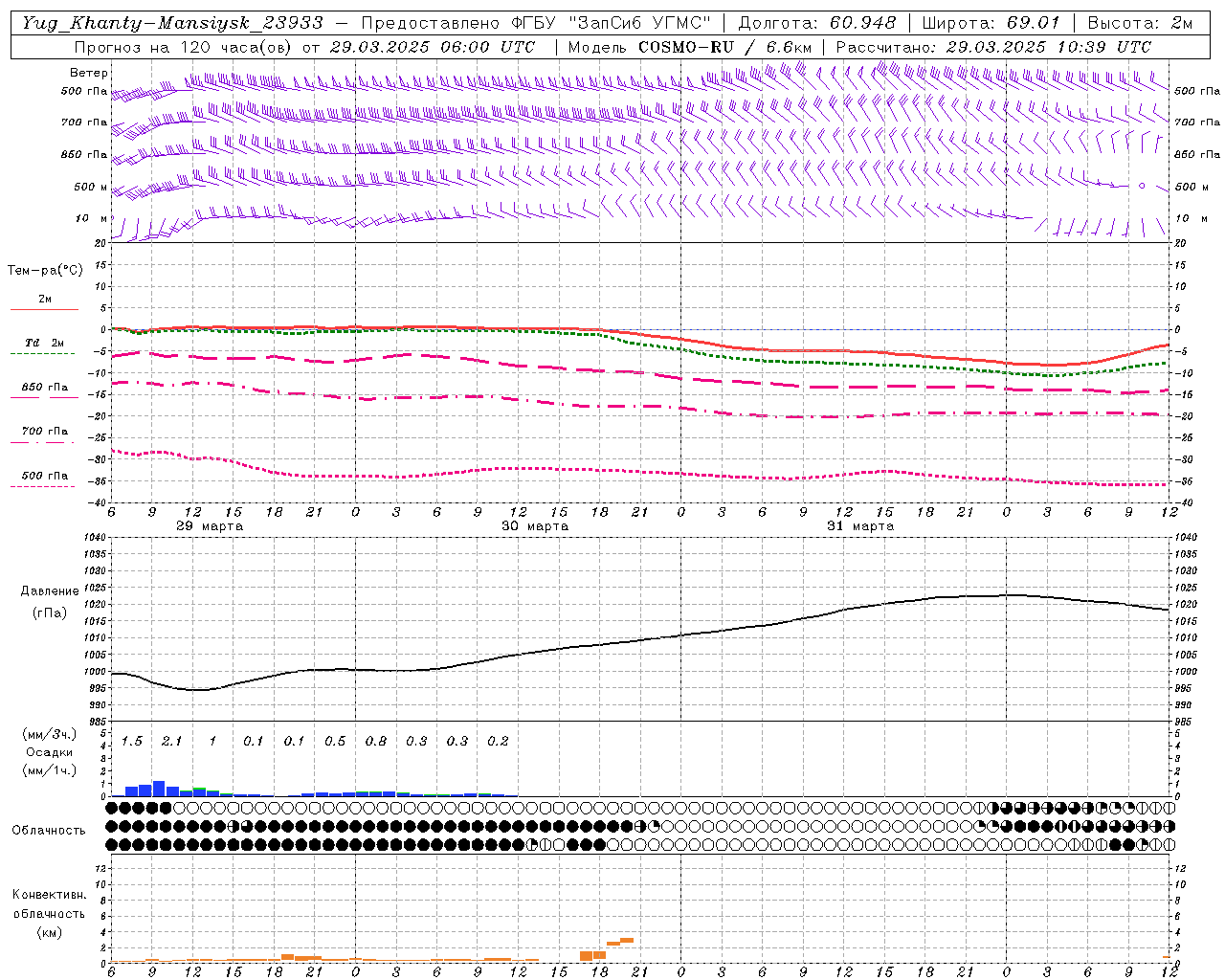Select the Рассчитано: 29.03.2025 10:39 UTC text
Image resolution: width=1225 pixels, height=980 pixels.
click(x=993, y=47)
